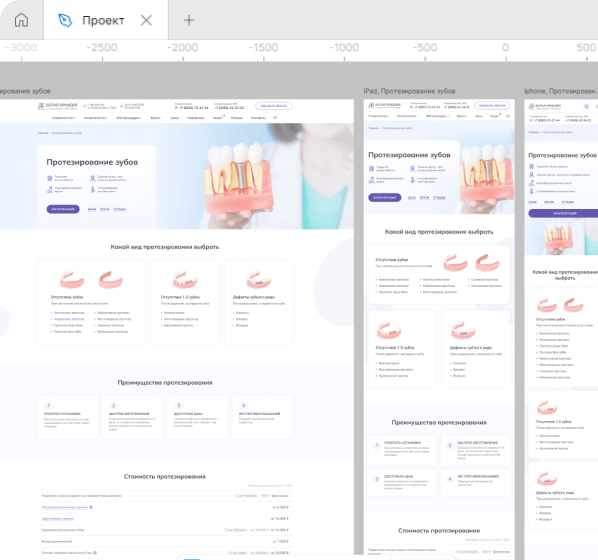Expand SPA-процедуры dropdown in iPad frame navigation

tap(437, 116)
